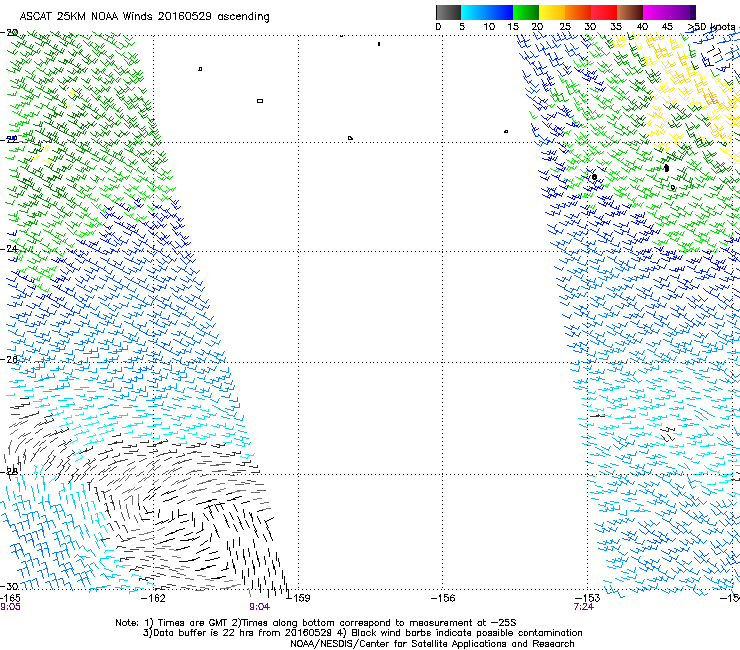Pick the green 15-20 knots color segment

[526, 12]
